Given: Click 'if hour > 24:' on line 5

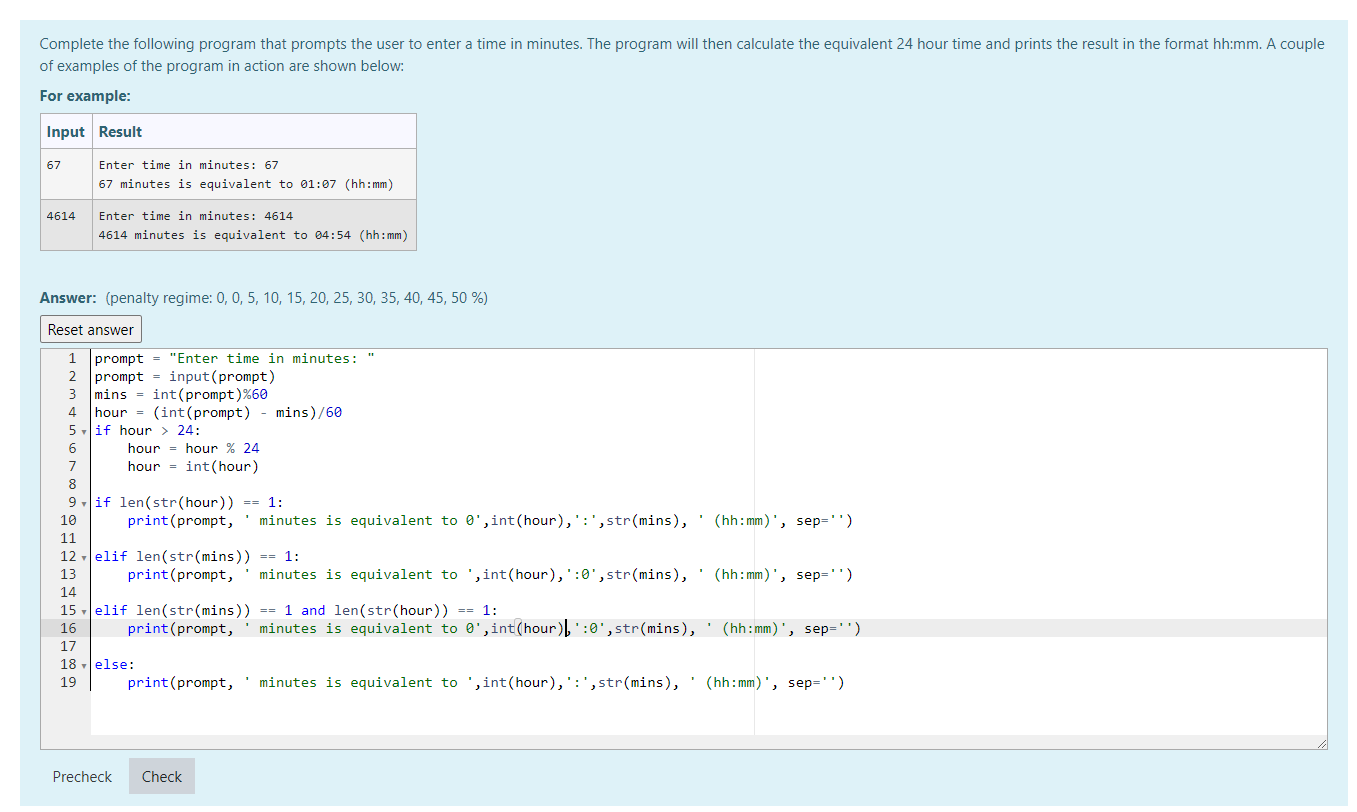Looking at the screenshot, I should tap(148, 431).
